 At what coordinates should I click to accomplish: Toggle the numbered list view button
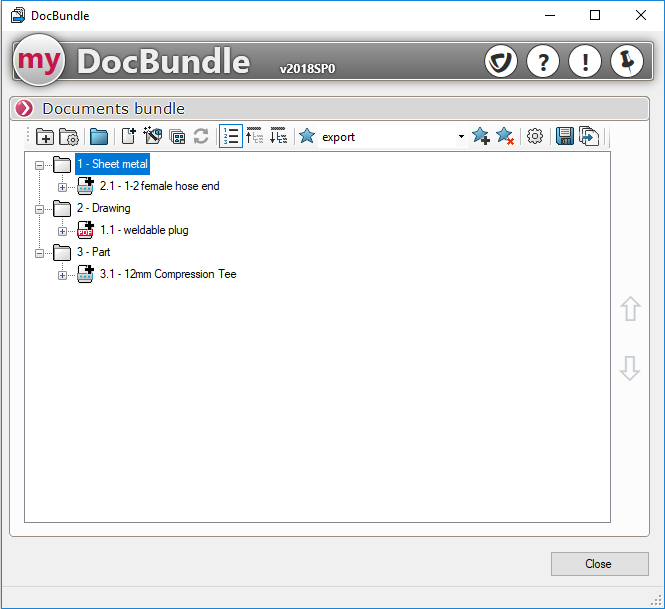click(231, 137)
